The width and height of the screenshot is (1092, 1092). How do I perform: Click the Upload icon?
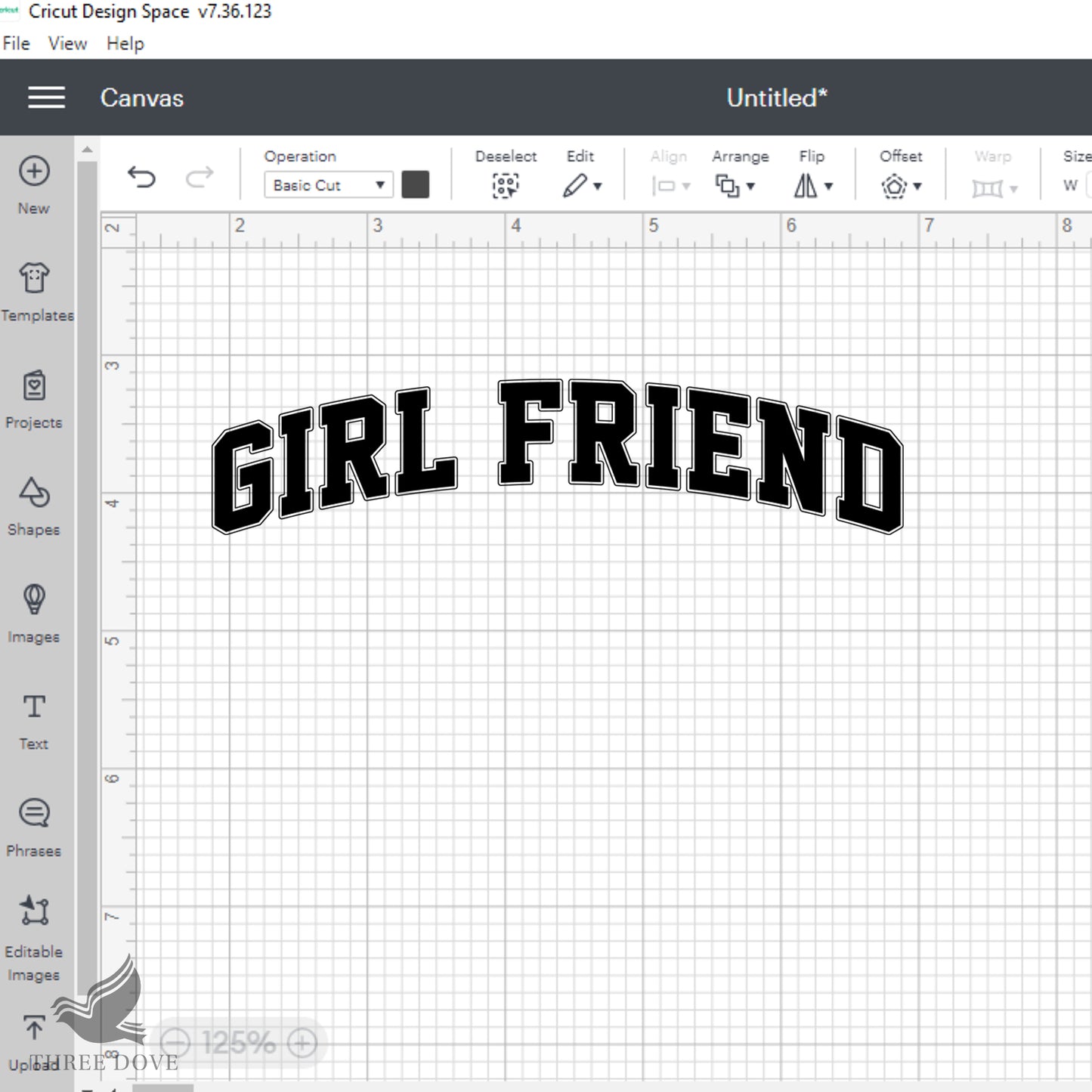tap(34, 1028)
